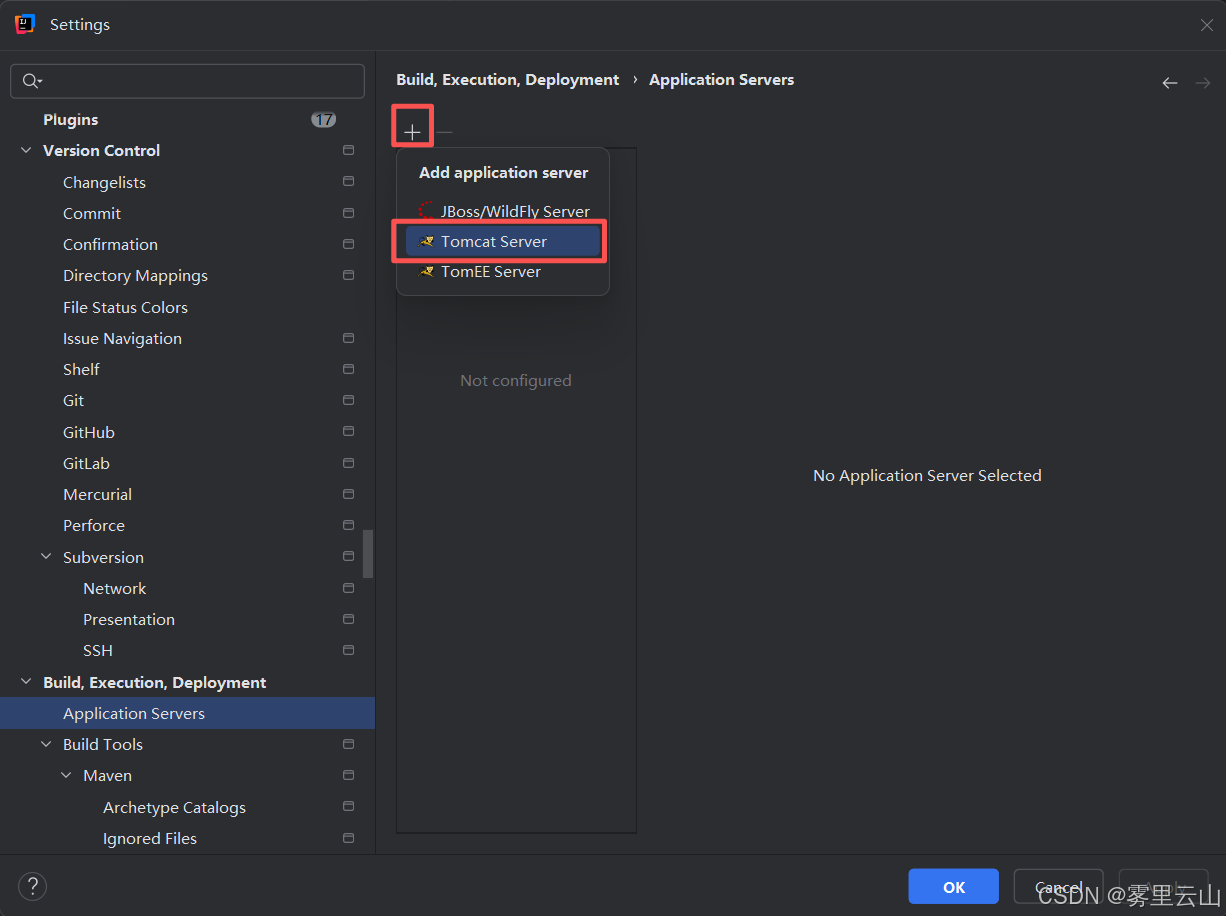Screen dimensions: 1226x916
Task: Select JBoss/WildFly Server from the popup
Action: (x=503, y=211)
